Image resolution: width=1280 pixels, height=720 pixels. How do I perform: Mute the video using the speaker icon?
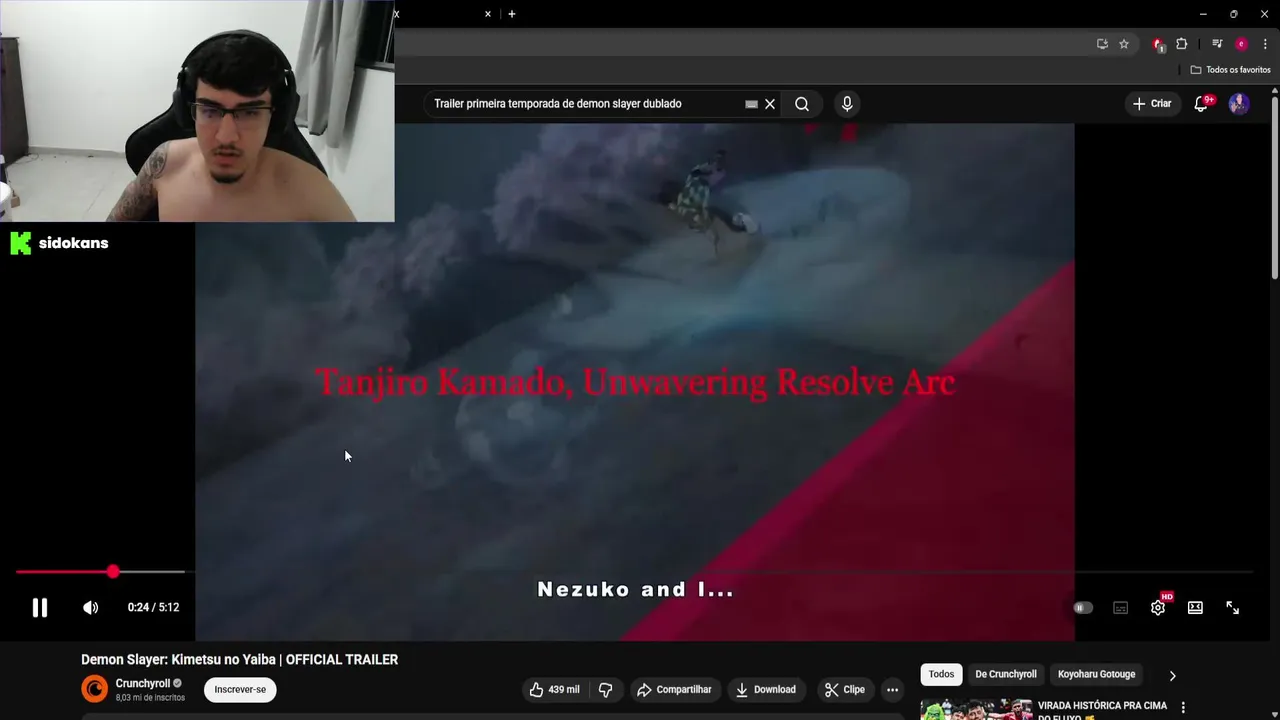pyautogui.click(x=90, y=607)
